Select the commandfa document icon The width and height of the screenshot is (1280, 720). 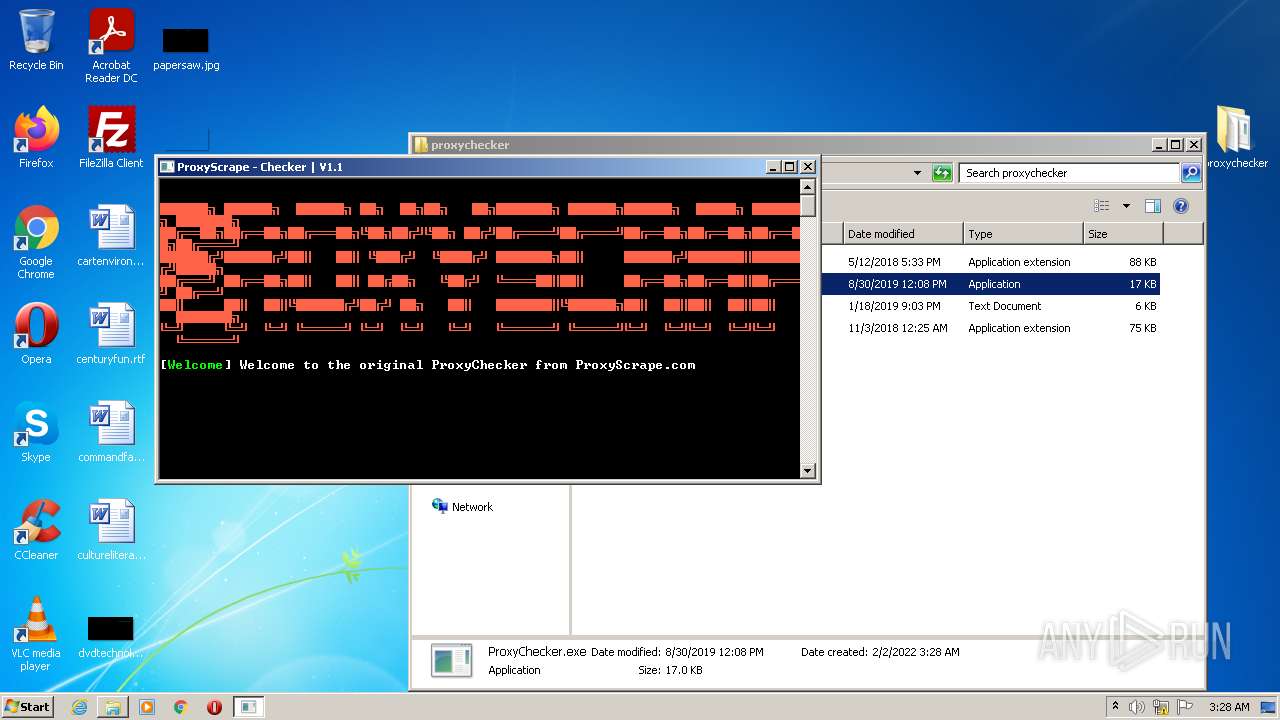click(x=111, y=431)
